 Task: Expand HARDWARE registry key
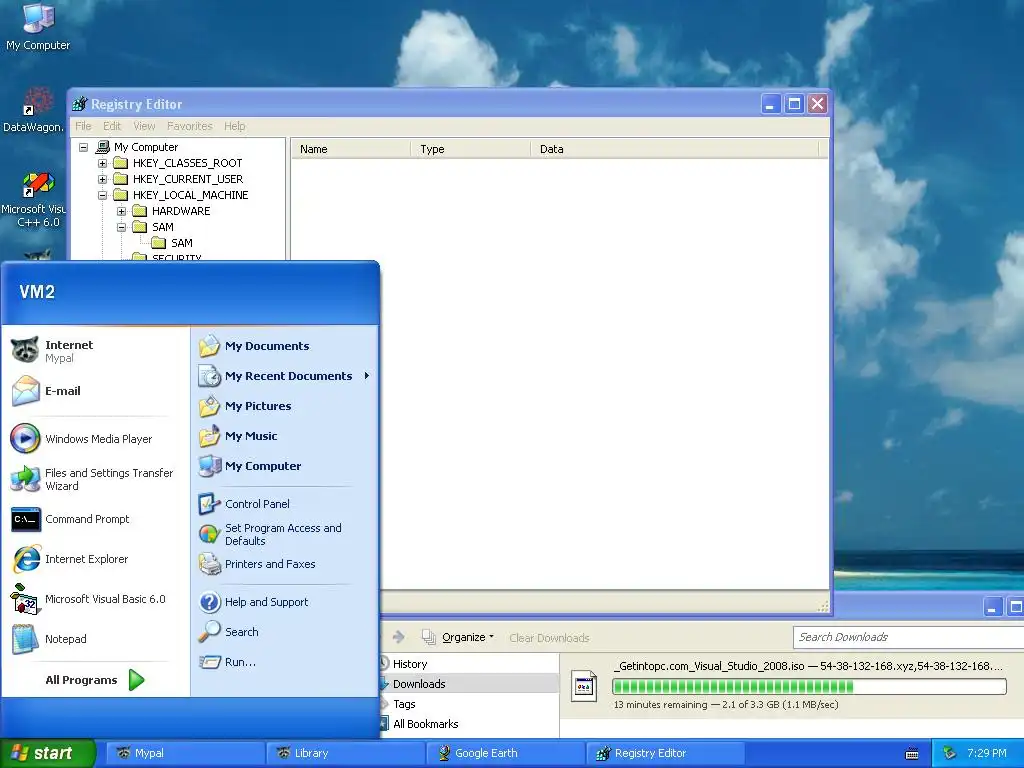[x=121, y=211]
